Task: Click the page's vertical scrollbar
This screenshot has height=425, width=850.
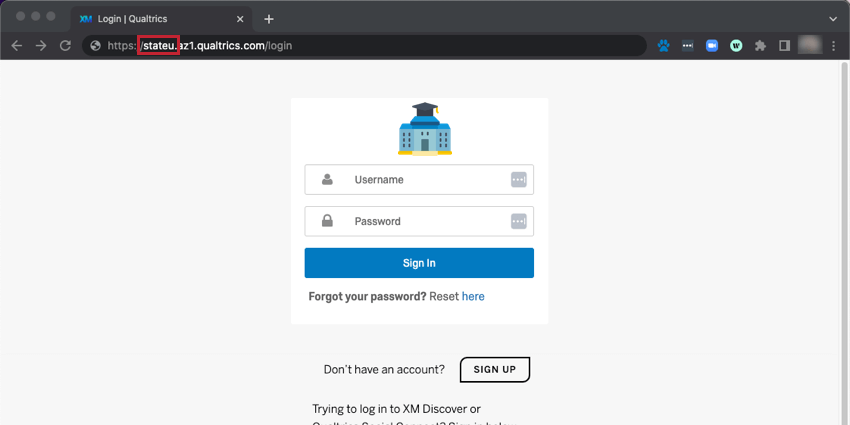Action: click(x=845, y=242)
